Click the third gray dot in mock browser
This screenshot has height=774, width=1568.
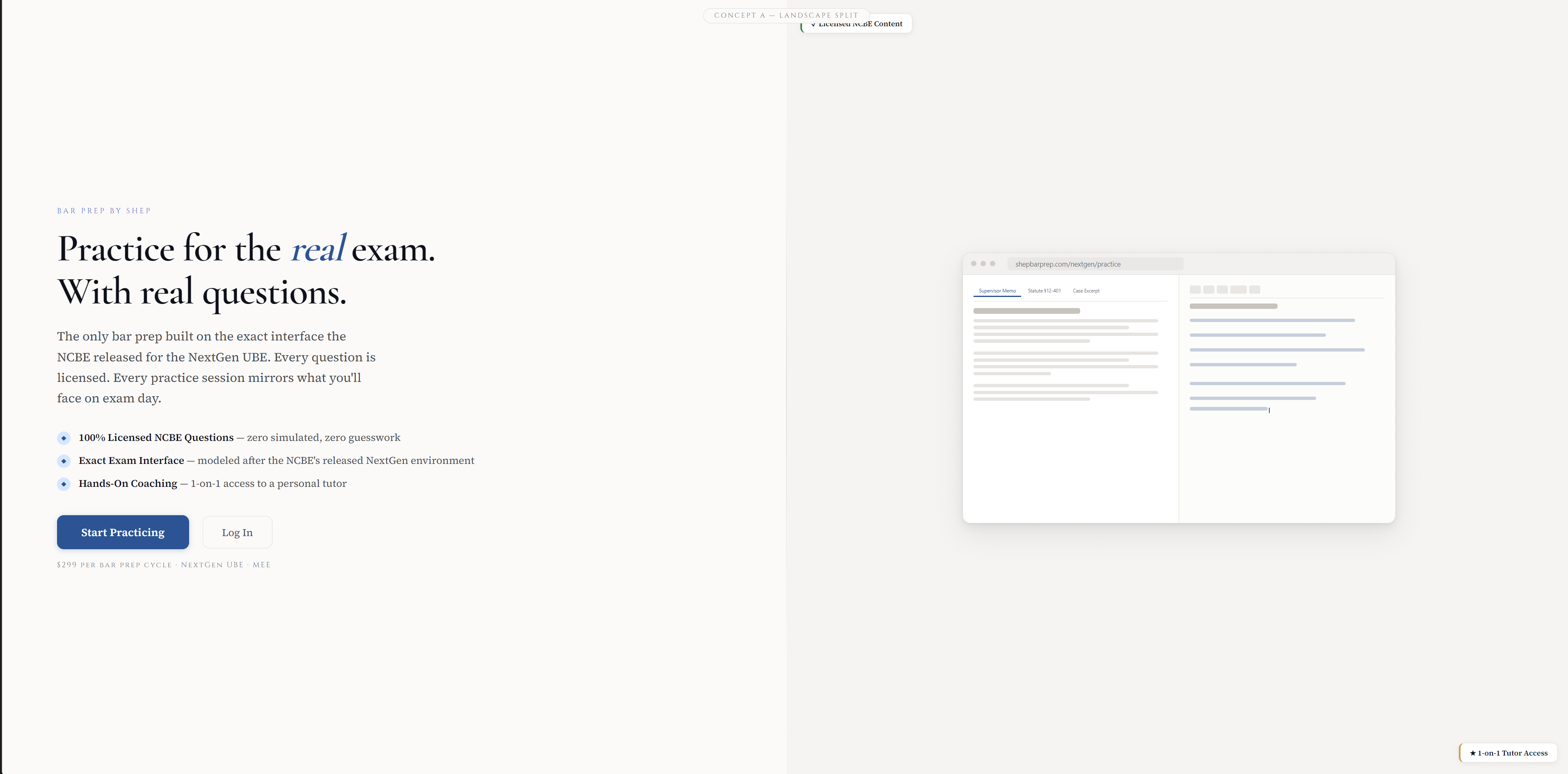pyautogui.click(x=993, y=263)
